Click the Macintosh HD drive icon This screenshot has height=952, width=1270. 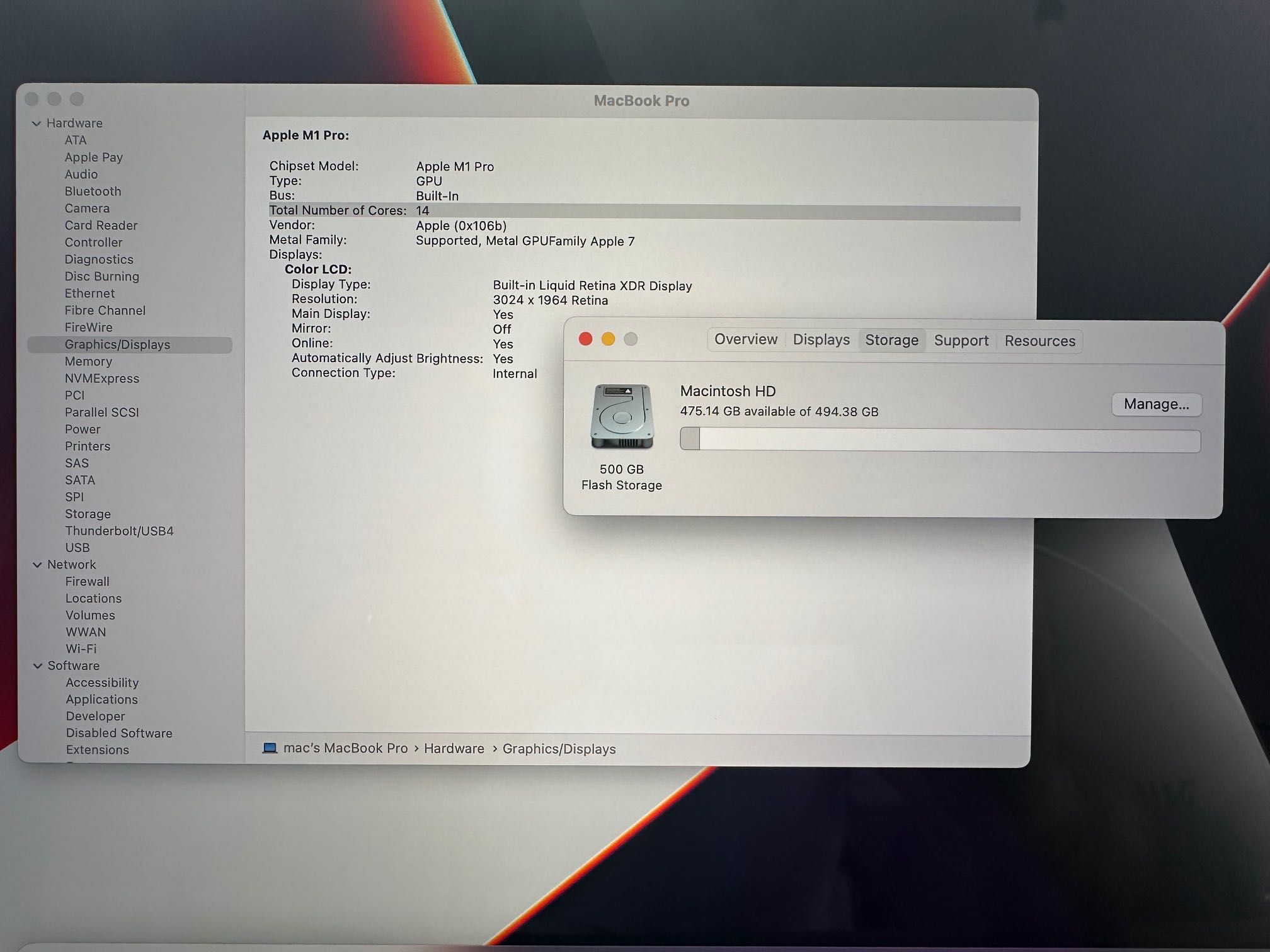[x=622, y=416]
